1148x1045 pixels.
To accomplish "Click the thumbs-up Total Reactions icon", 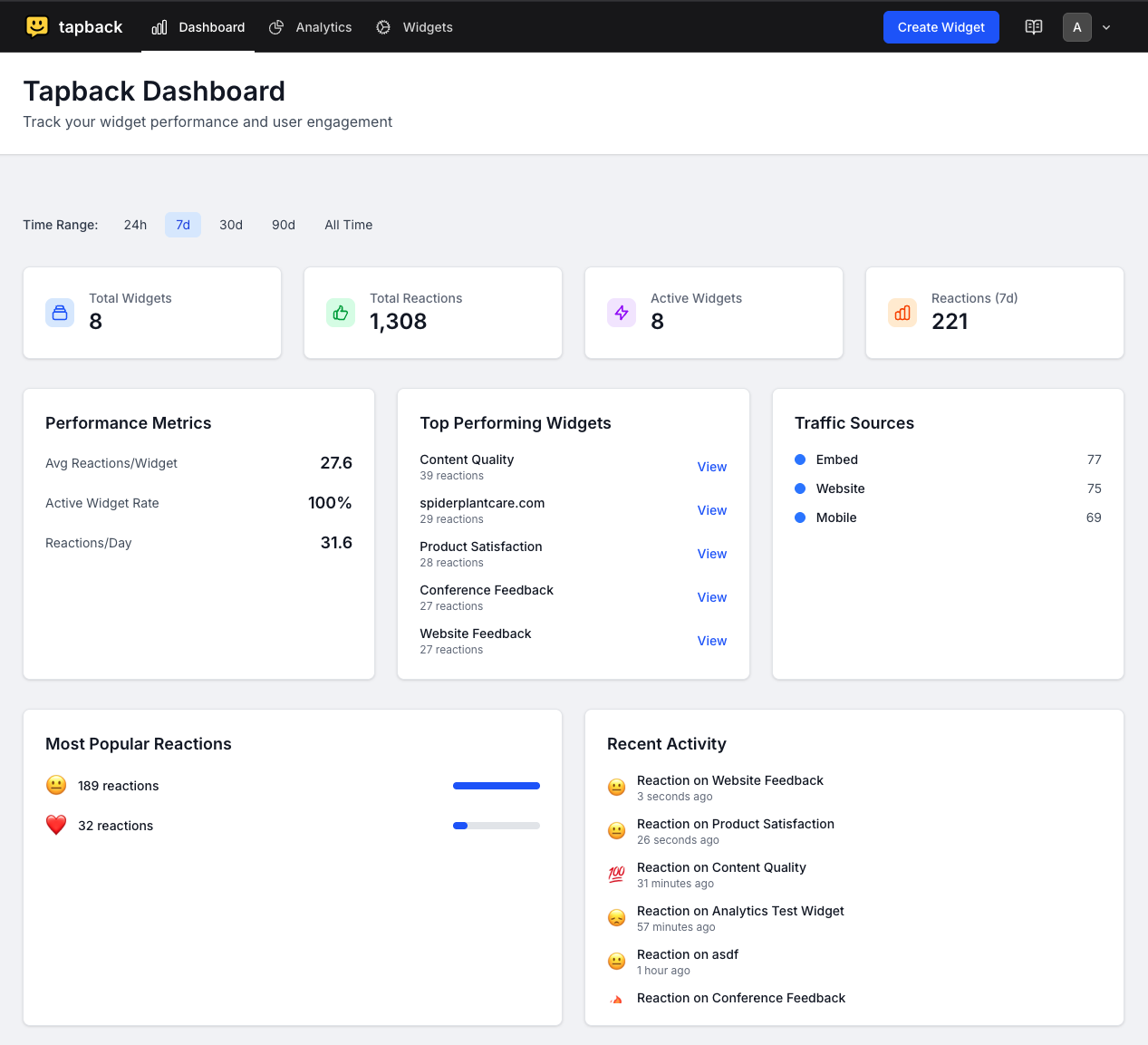I will (x=341, y=313).
